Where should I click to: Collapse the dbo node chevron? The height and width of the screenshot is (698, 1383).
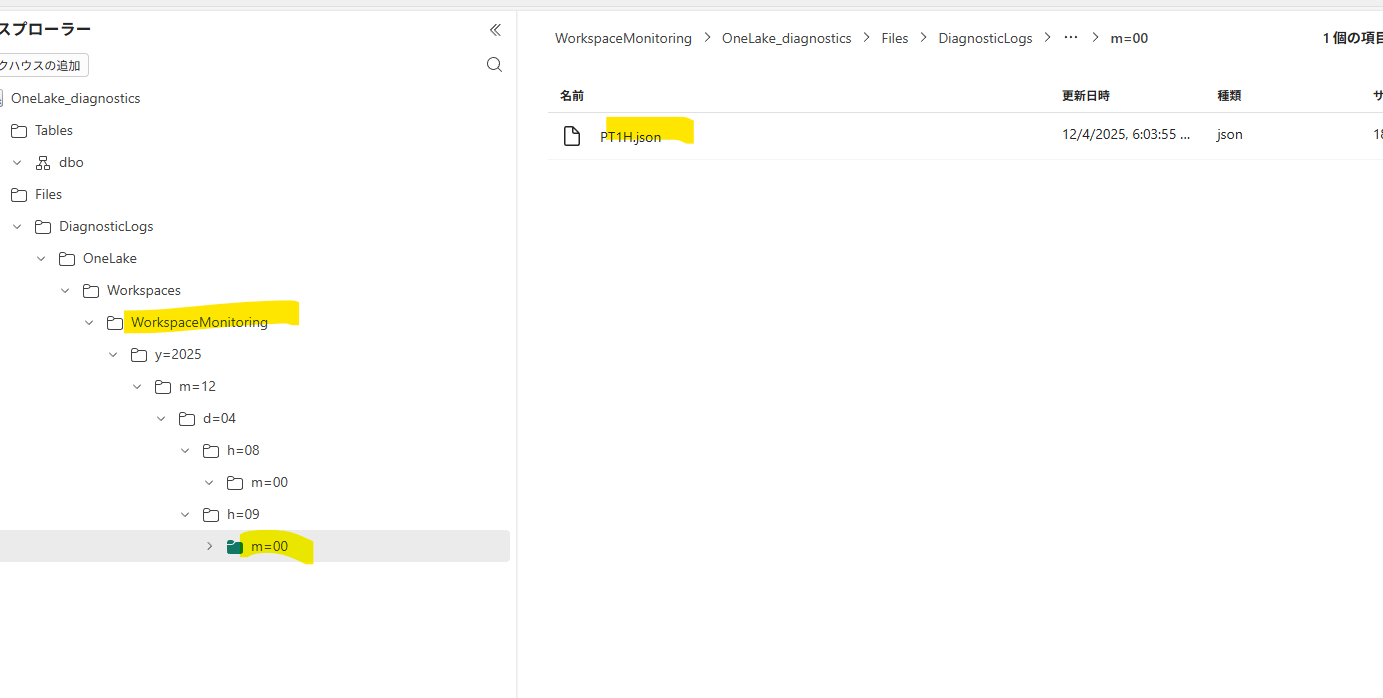tap(17, 162)
